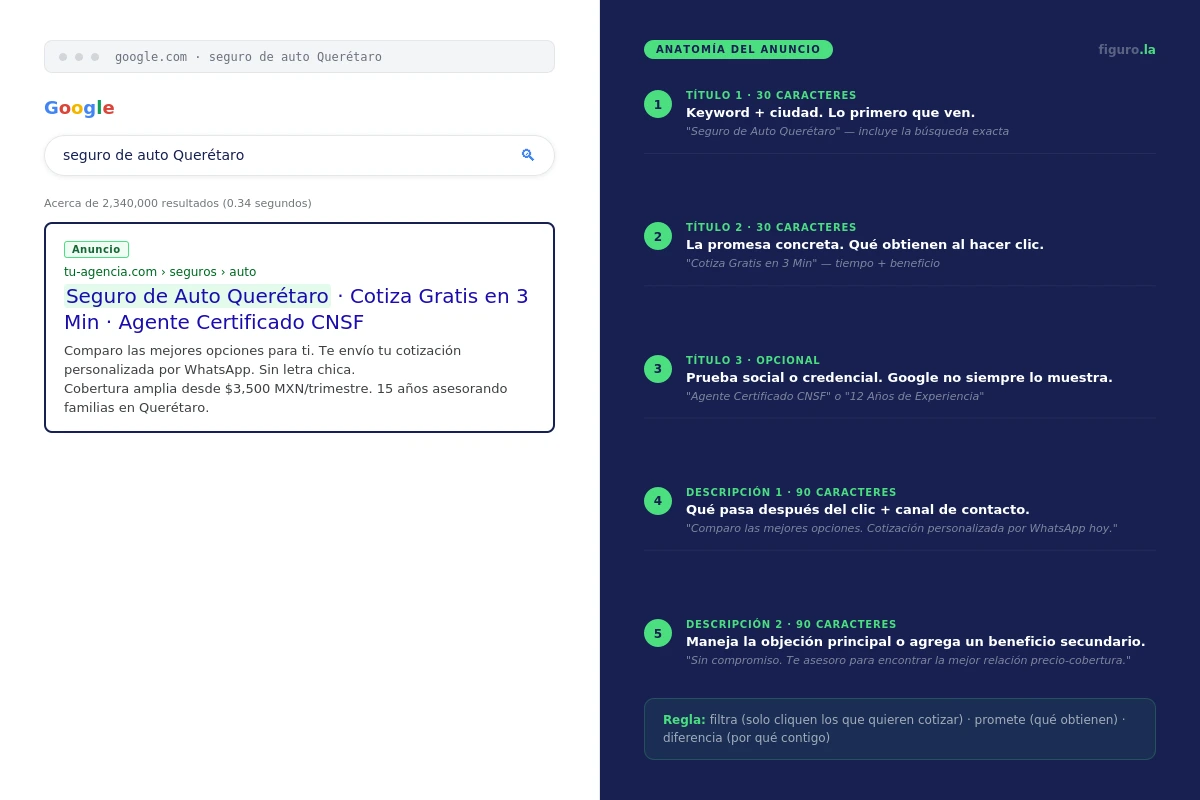Click the 'ANATOMÍA DEL ANUNCIO' green pill
Image resolution: width=1200 pixels, height=800 pixels.
[x=738, y=49]
